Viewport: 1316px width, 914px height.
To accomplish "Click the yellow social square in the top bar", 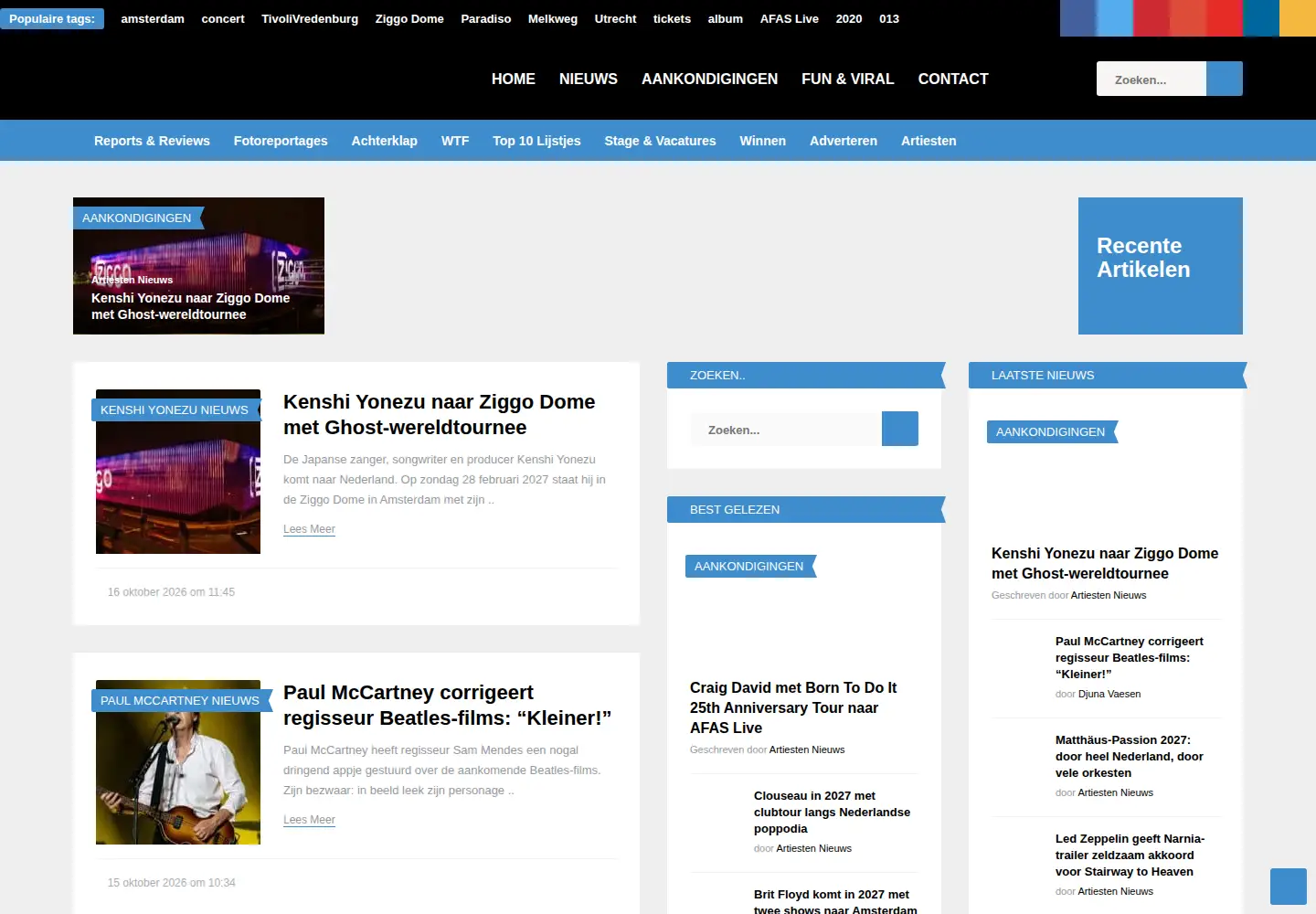I will coord(1298,18).
